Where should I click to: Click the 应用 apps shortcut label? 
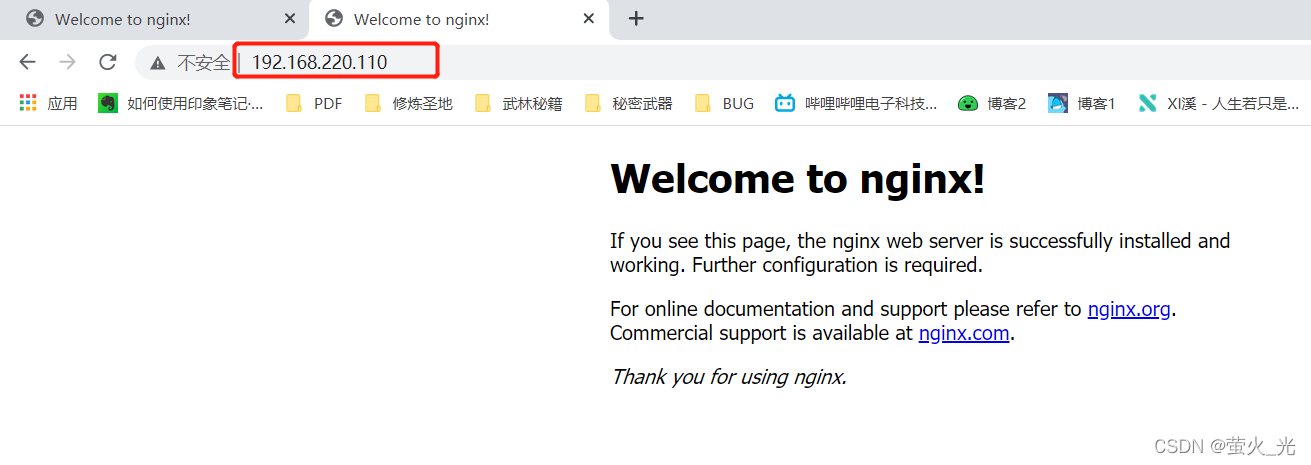pos(62,102)
